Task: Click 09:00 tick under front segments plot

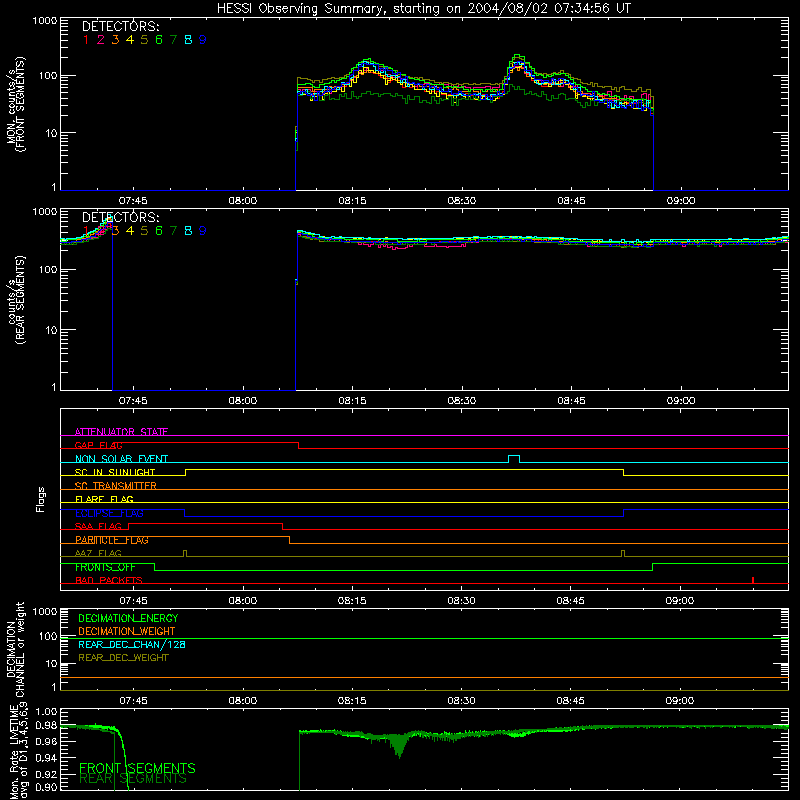Action: click(681, 201)
